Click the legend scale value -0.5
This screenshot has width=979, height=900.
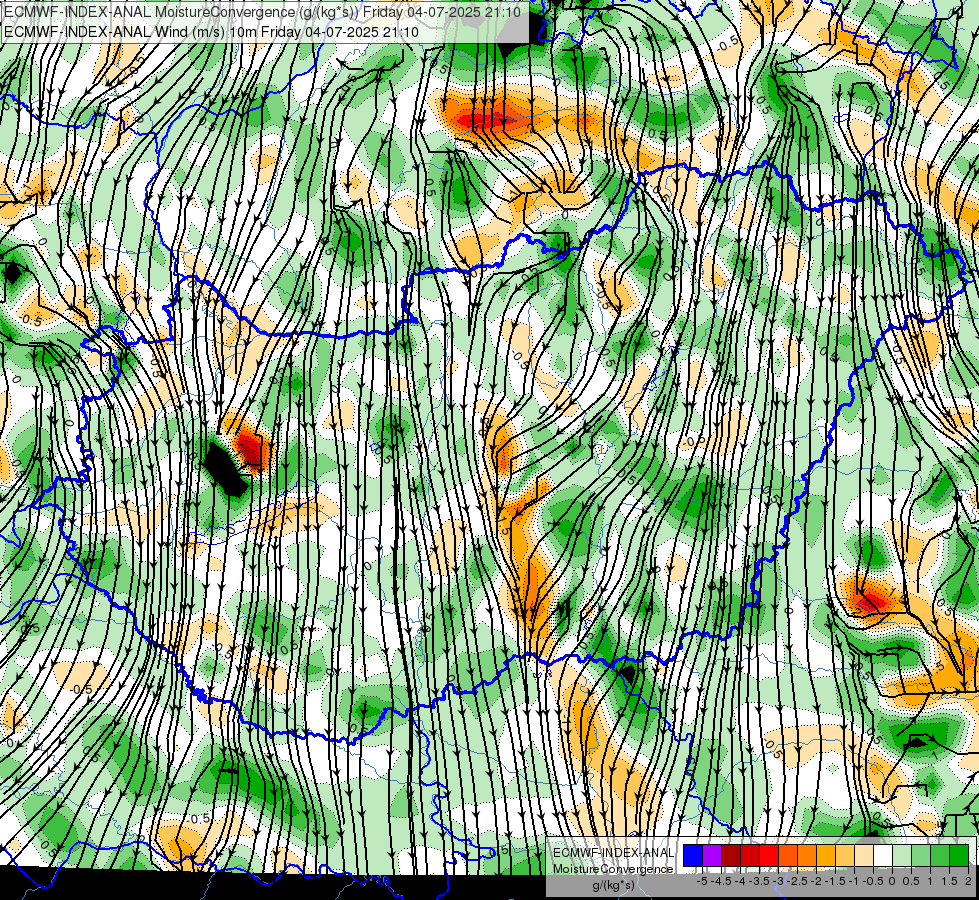click(873, 881)
